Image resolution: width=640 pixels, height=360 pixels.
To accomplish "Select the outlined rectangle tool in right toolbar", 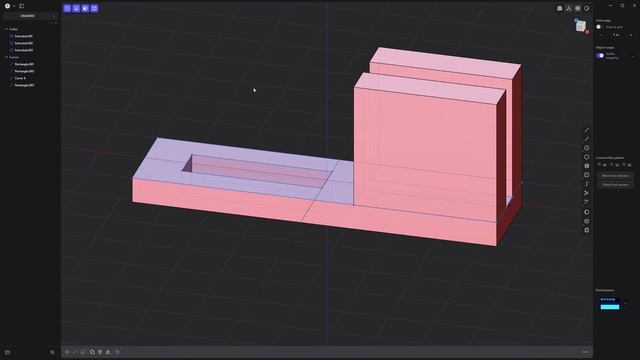I will [587, 175].
